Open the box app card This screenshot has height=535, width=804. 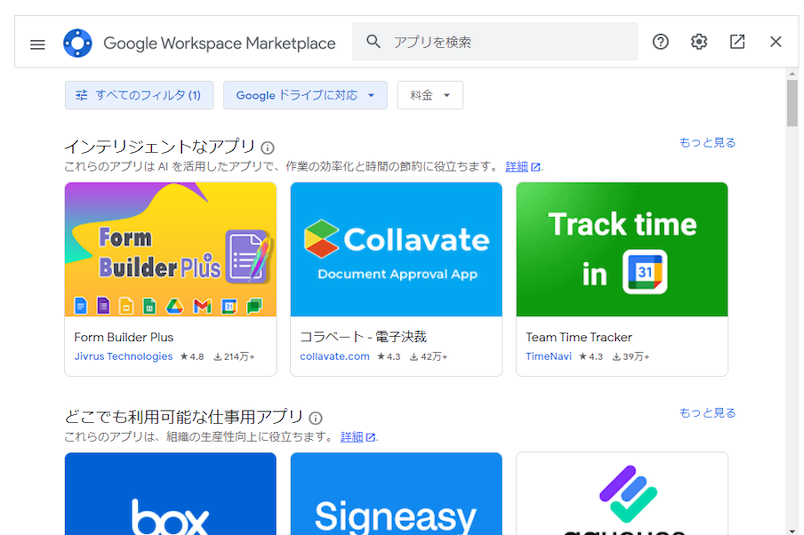tap(171, 493)
